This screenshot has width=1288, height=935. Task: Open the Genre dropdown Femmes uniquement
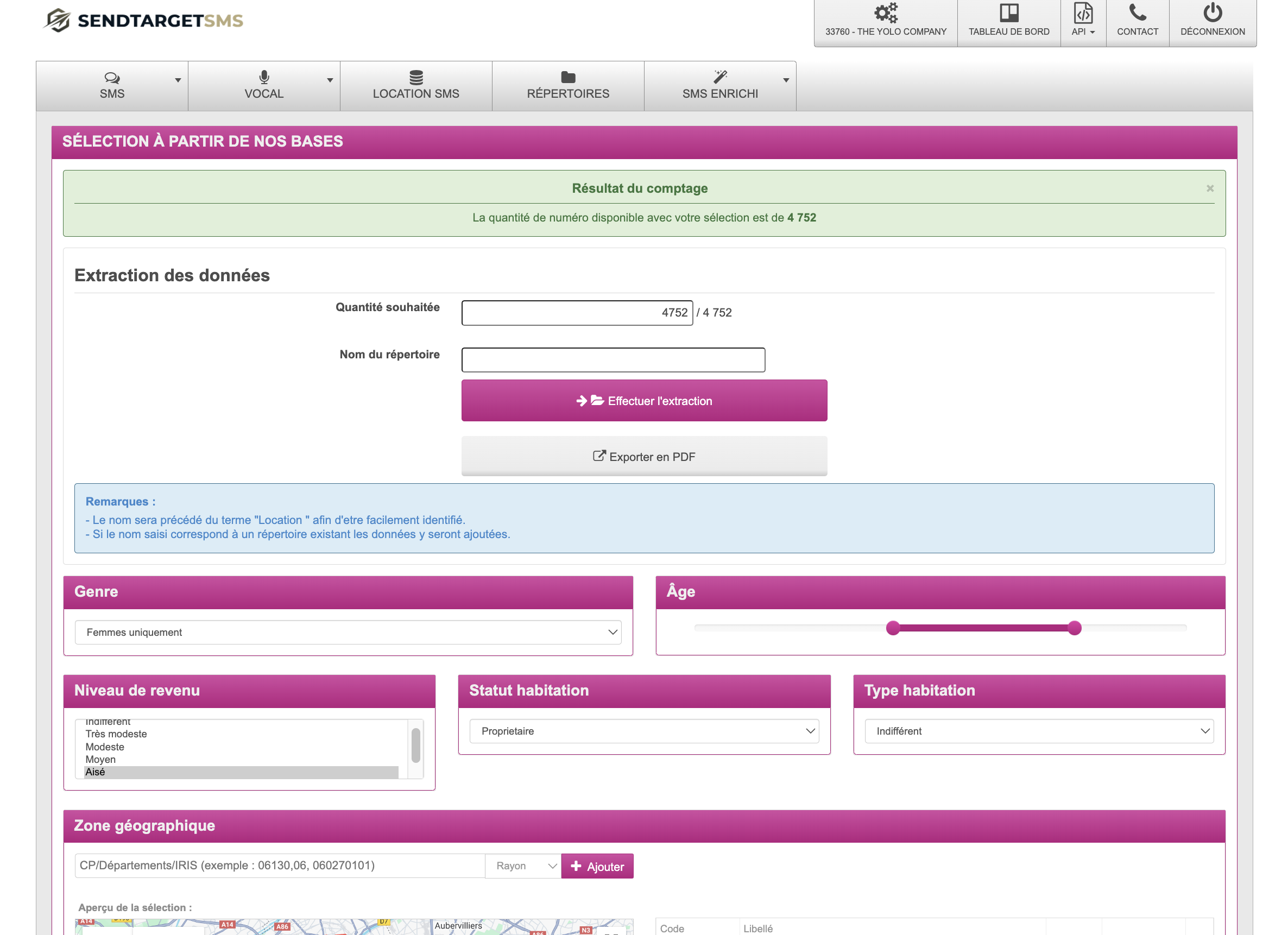tap(348, 632)
